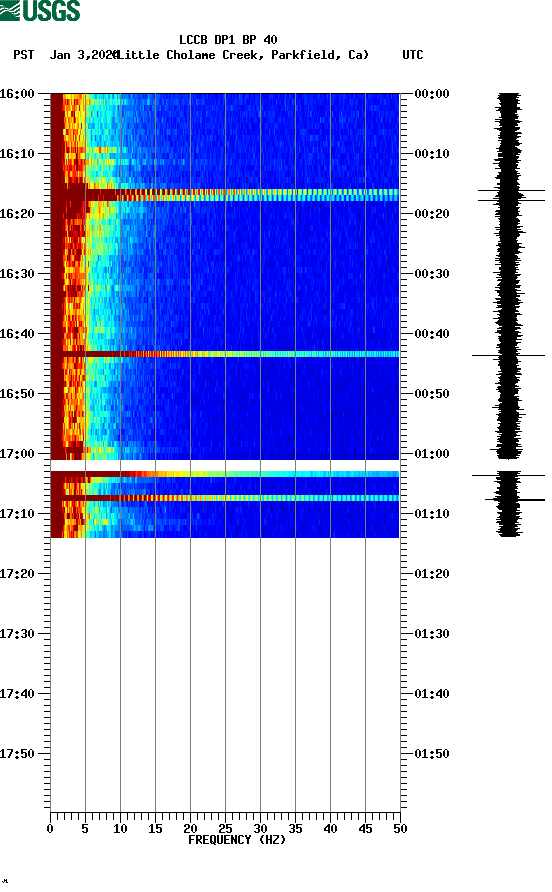This screenshot has height=892, width=552.
Task: Click the '35' frequency axis label
Action: click(x=295, y=829)
